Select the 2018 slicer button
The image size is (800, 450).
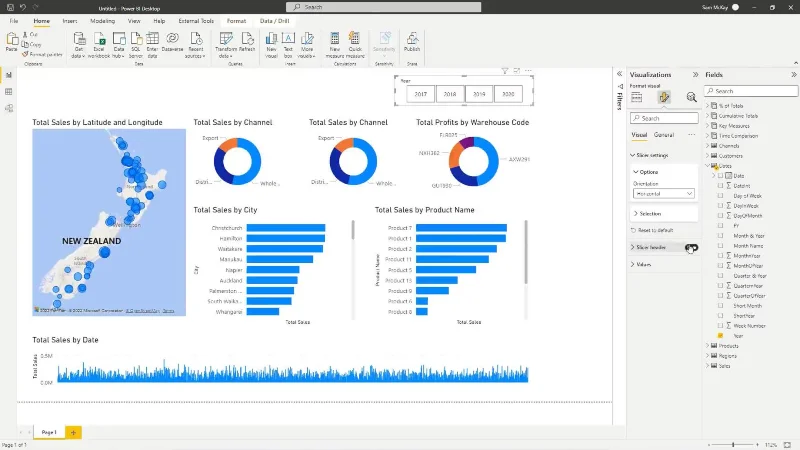pyautogui.click(x=450, y=94)
